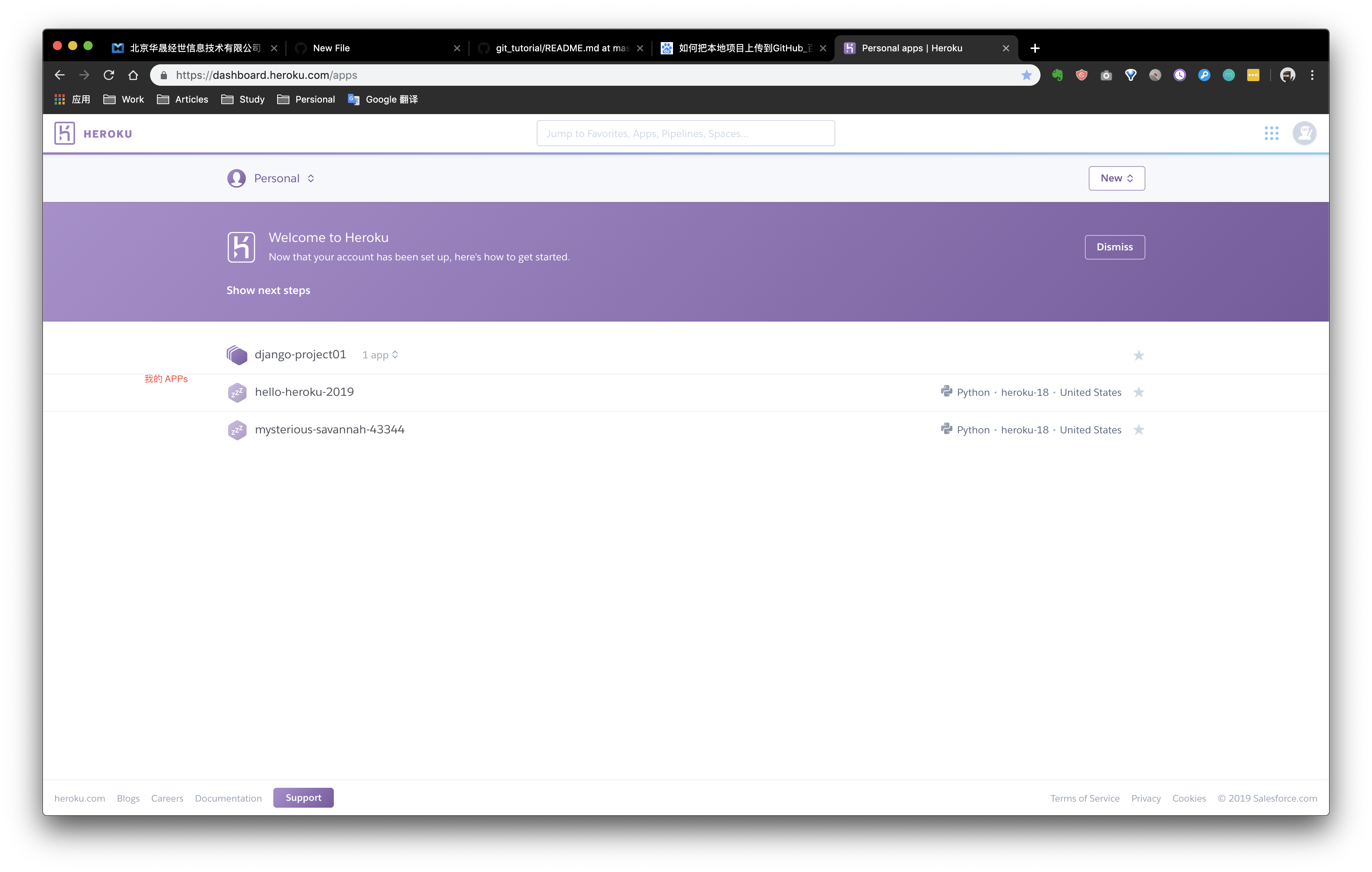Click the Evernote browser extension icon

[1057, 75]
